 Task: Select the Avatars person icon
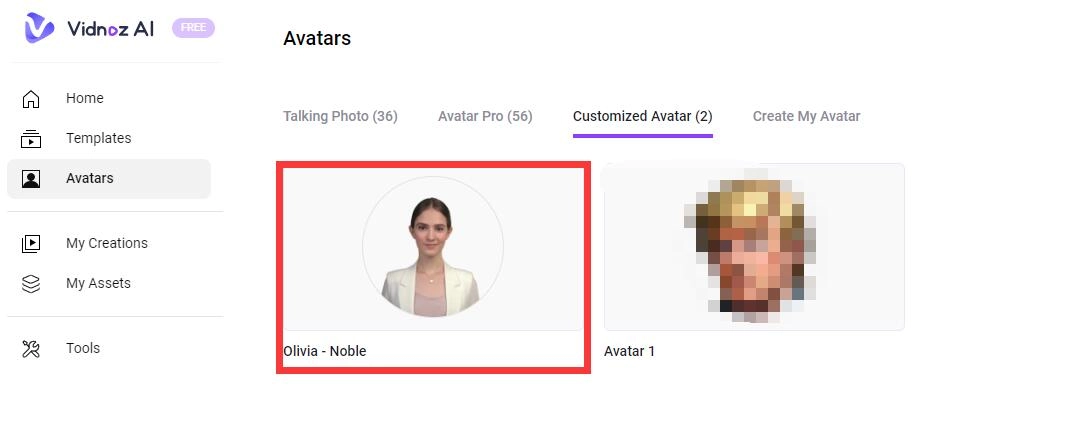31,179
